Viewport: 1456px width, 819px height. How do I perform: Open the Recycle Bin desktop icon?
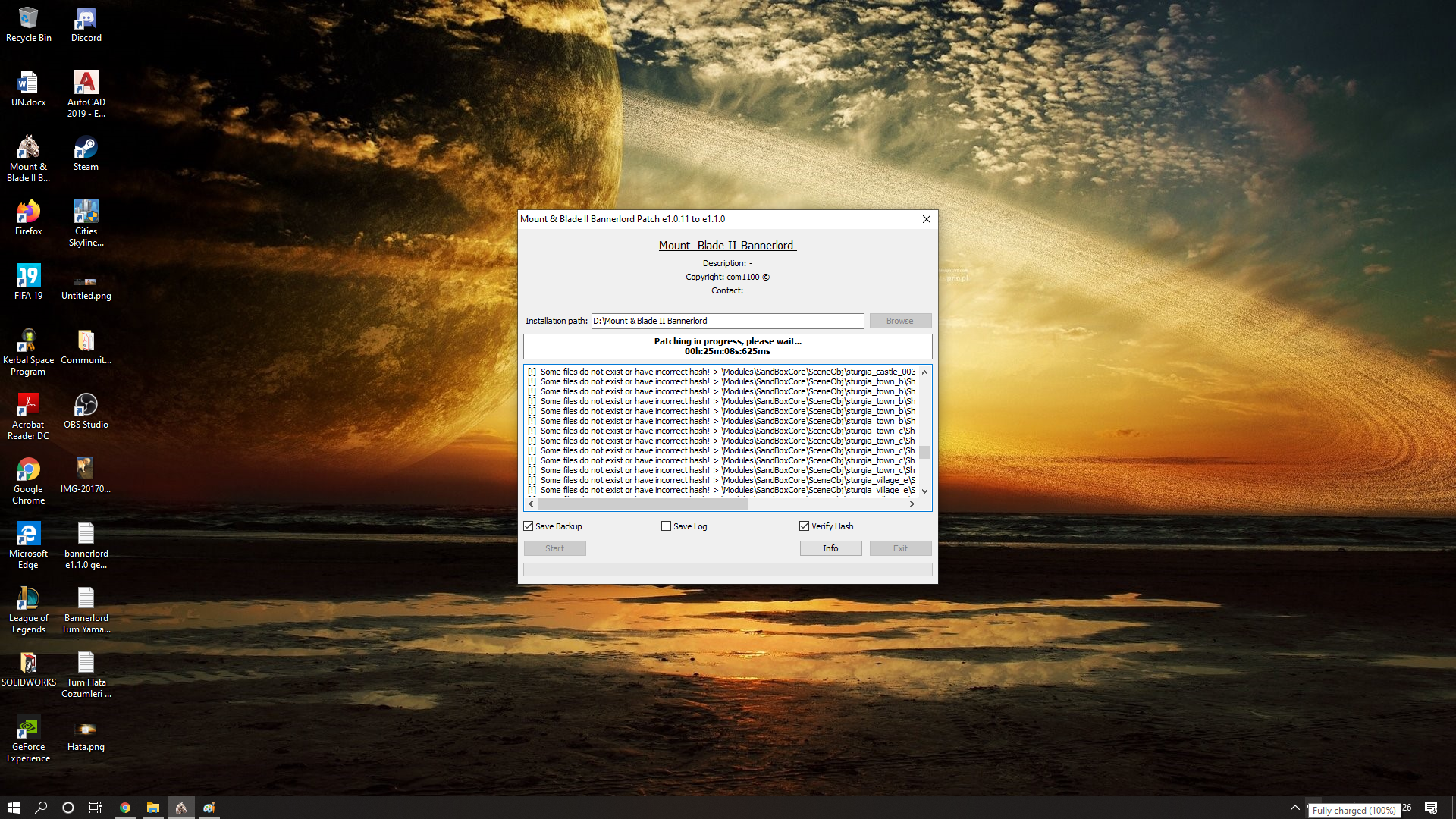pyautogui.click(x=28, y=24)
